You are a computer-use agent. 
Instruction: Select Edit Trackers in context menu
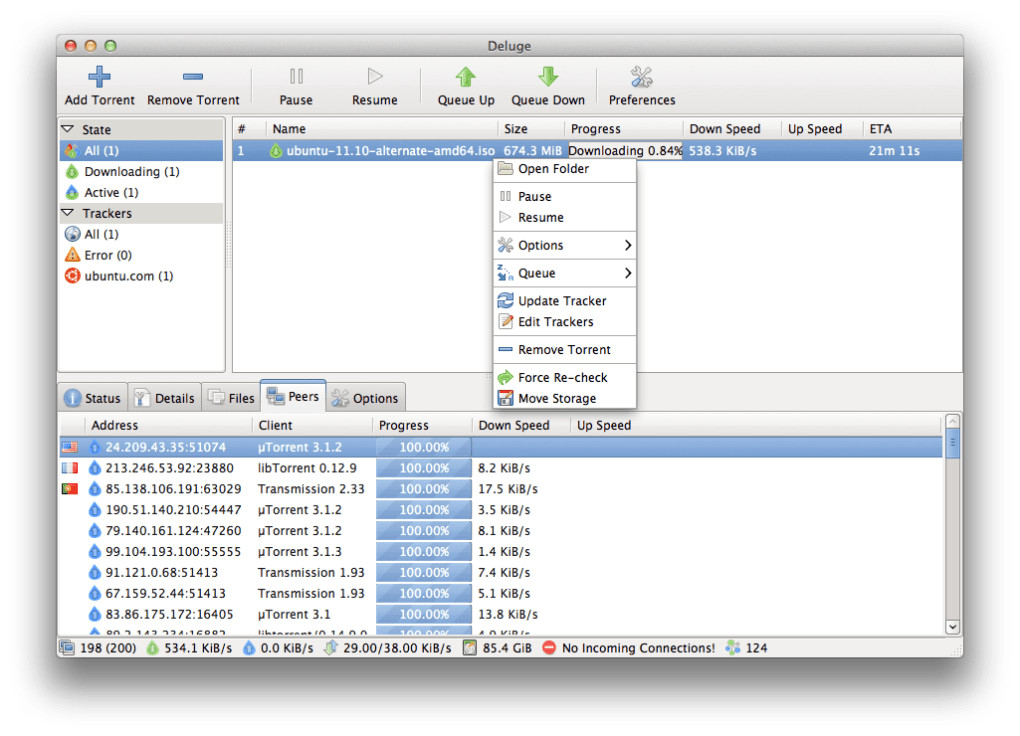(565, 321)
